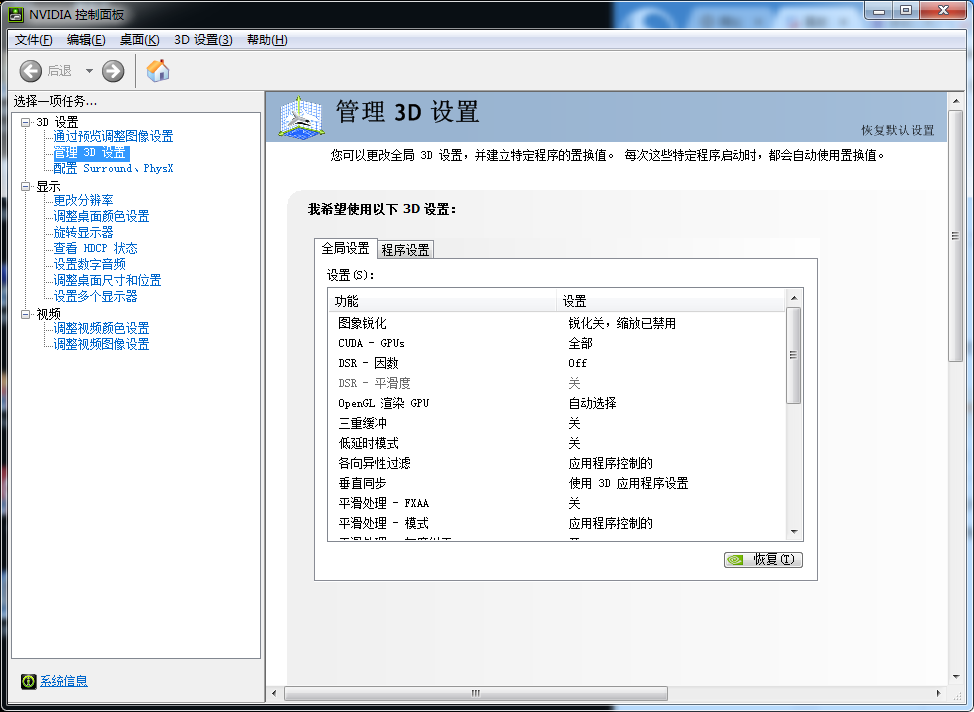The height and width of the screenshot is (712, 974).
Task: Open the 编辑(E) menu
Action: click(x=86, y=40)
